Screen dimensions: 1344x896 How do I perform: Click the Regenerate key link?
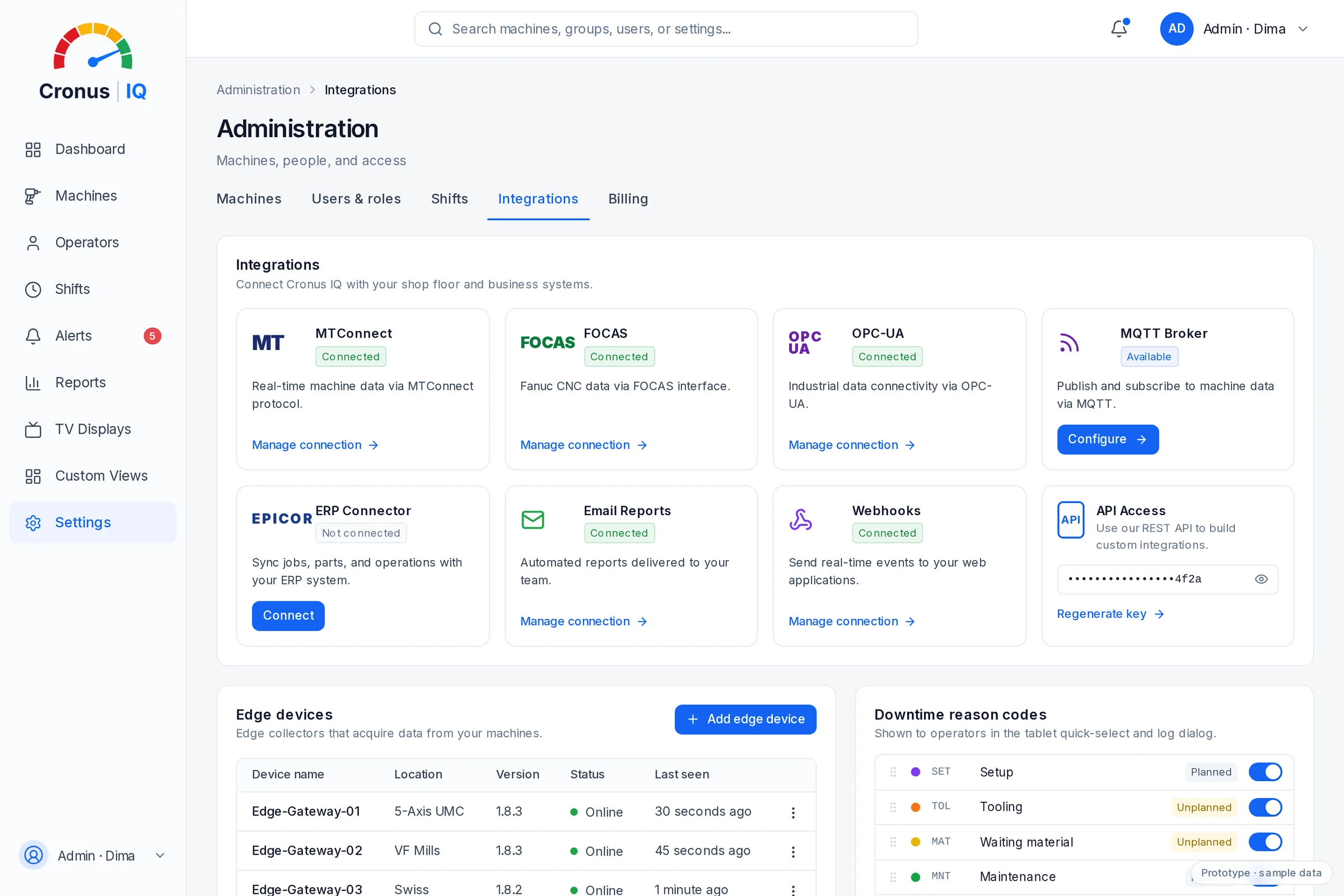1110,614
